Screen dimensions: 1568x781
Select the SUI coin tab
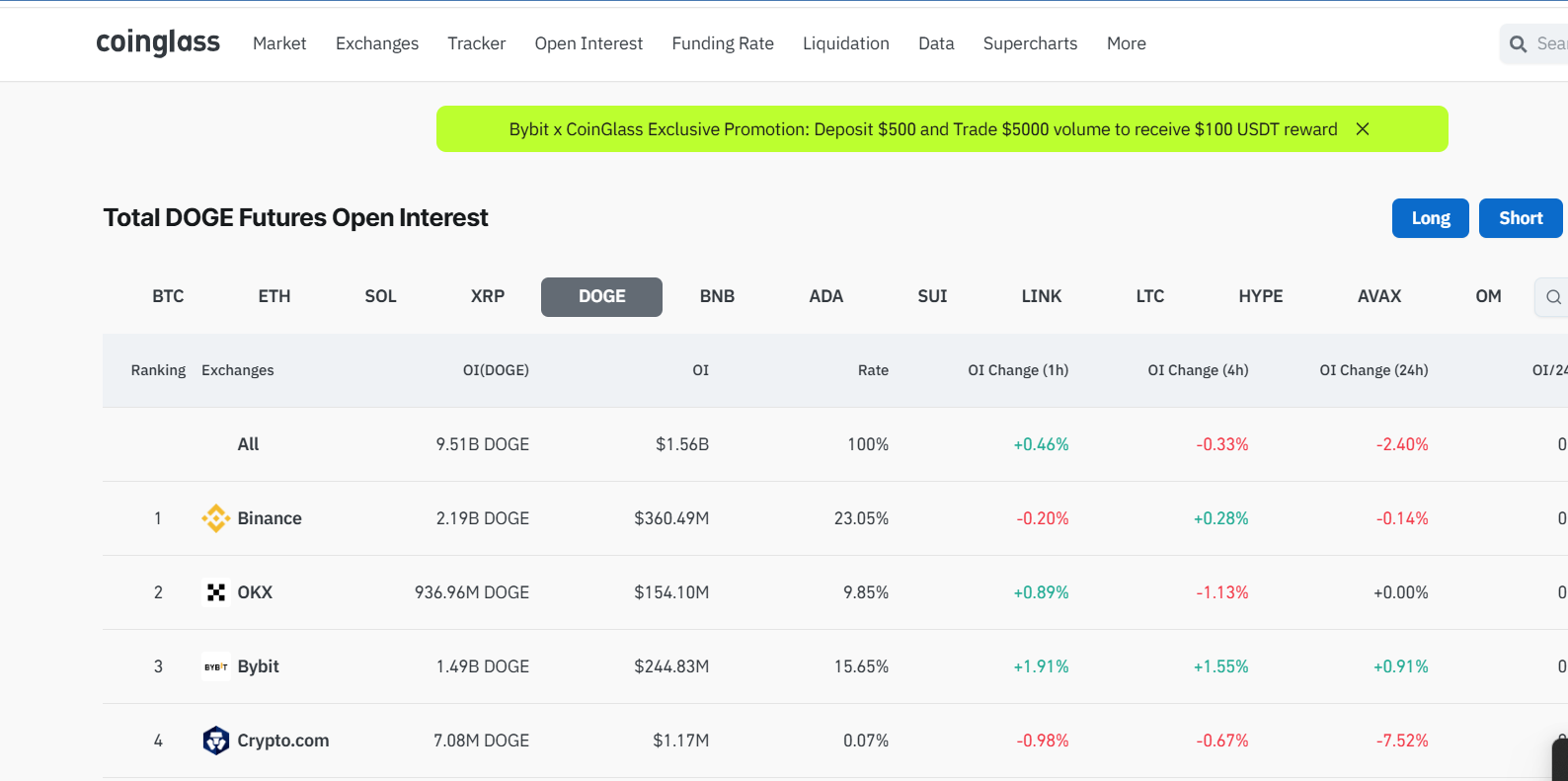coord(932,296)
